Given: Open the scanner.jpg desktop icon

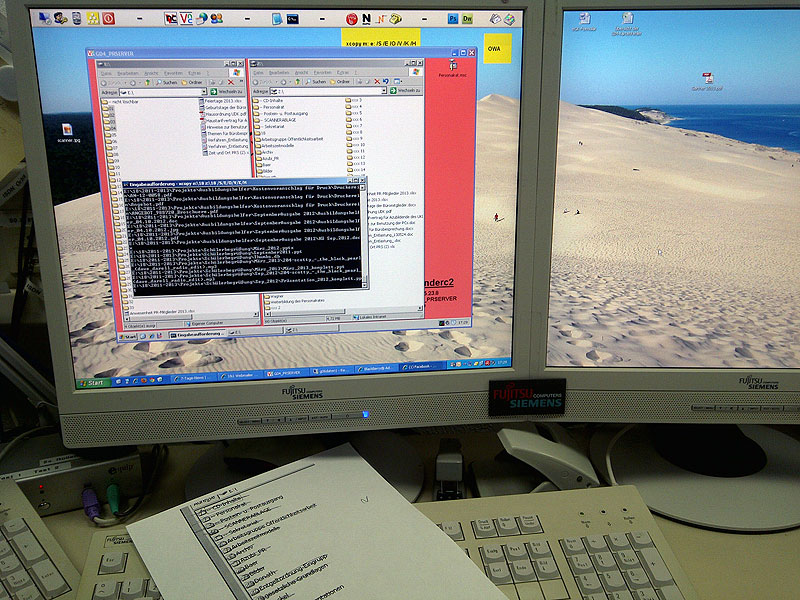Looking at the screenshot, I should pos(67,134).
